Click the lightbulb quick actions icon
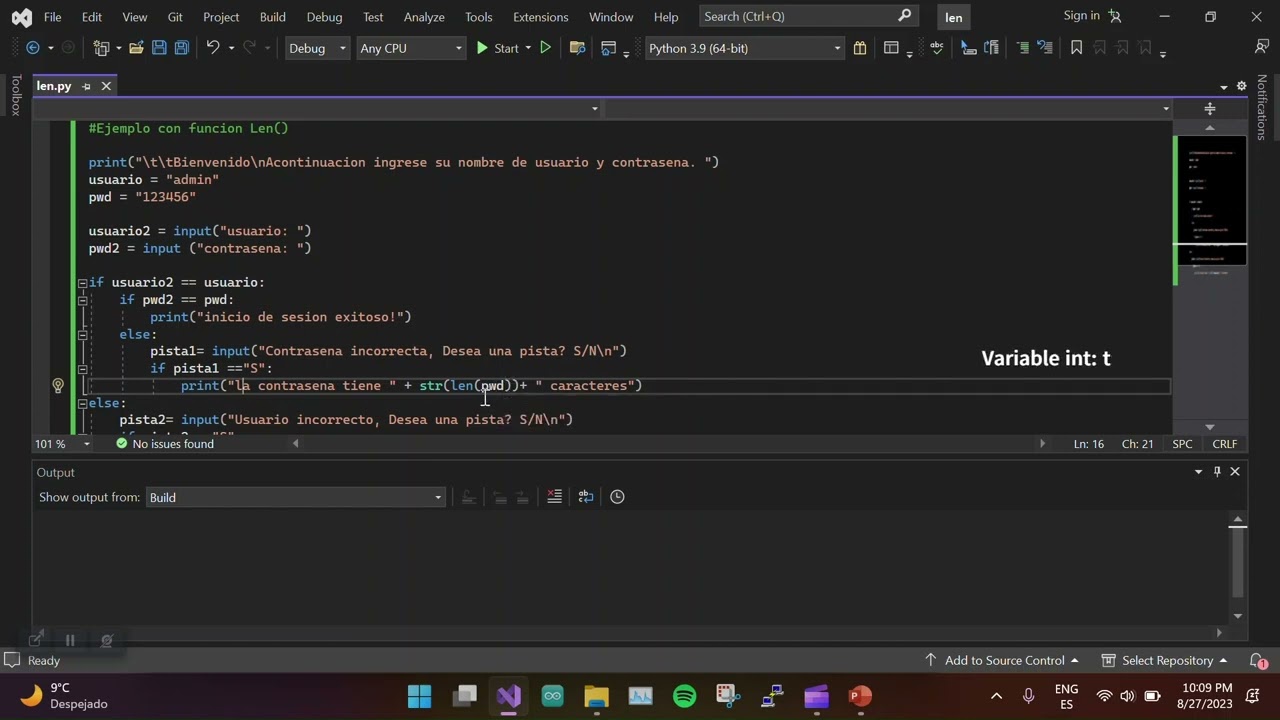 click(57, 386)
